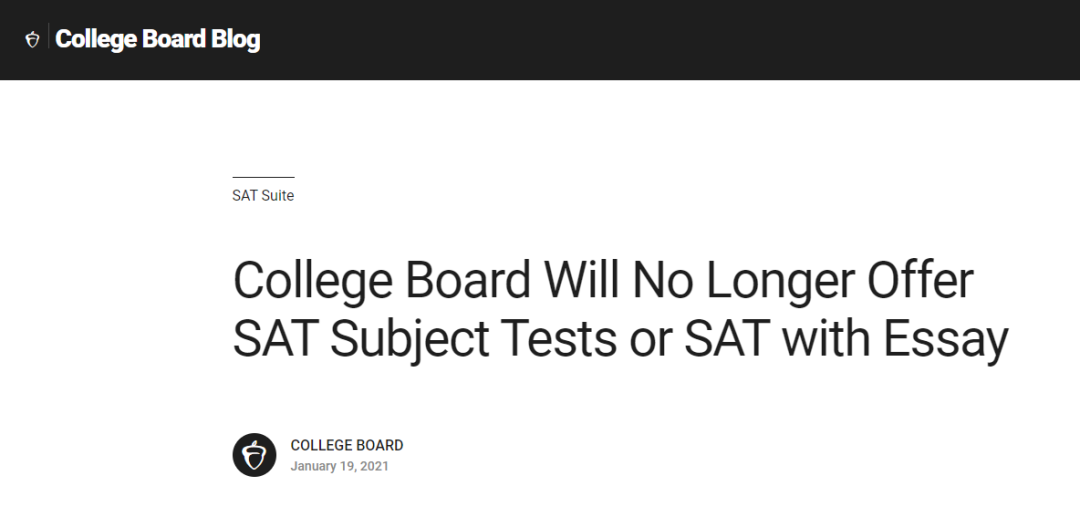Open the College Board Blog home link

tap(157, 39)
